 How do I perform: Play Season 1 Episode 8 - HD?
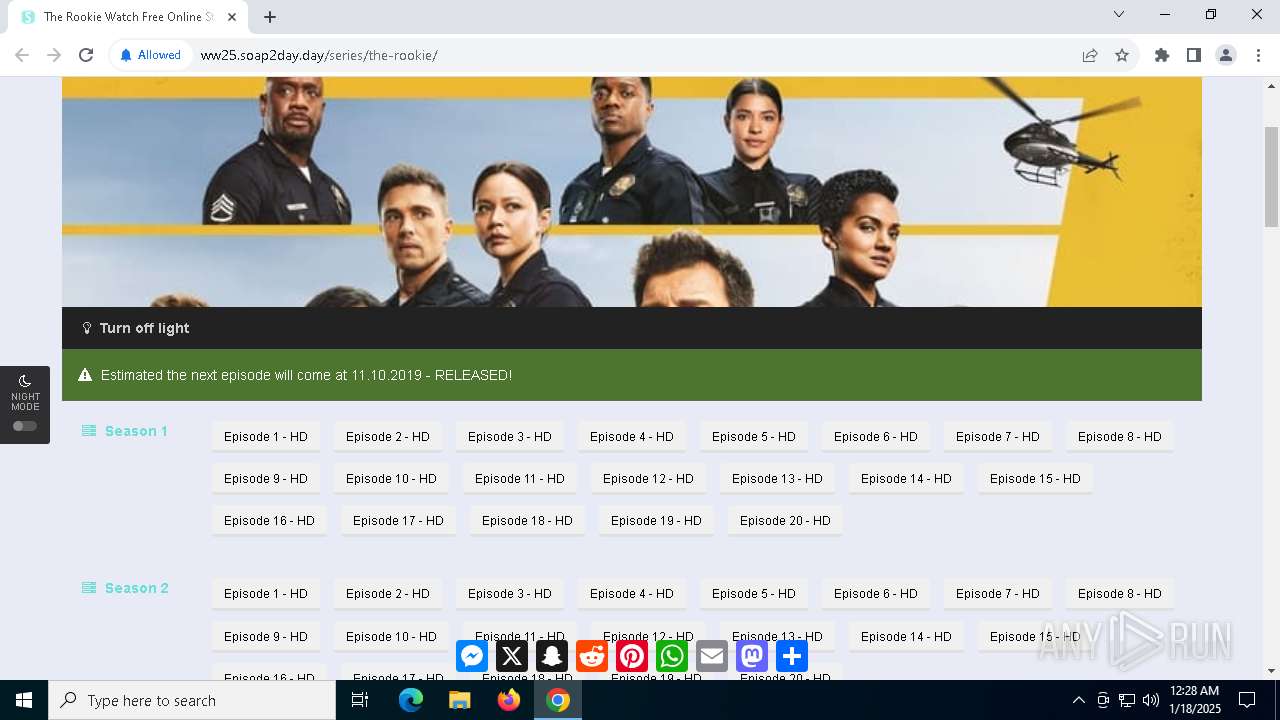click(1120, 437)
